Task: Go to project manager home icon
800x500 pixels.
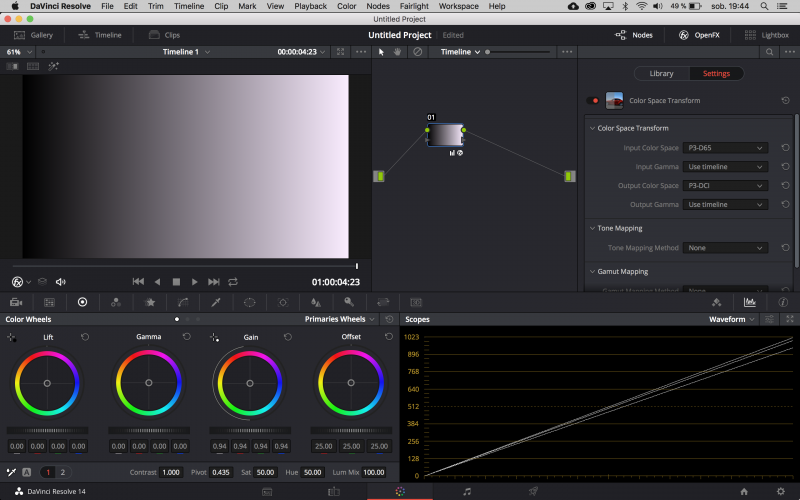Action: click(x=744, y=491)
